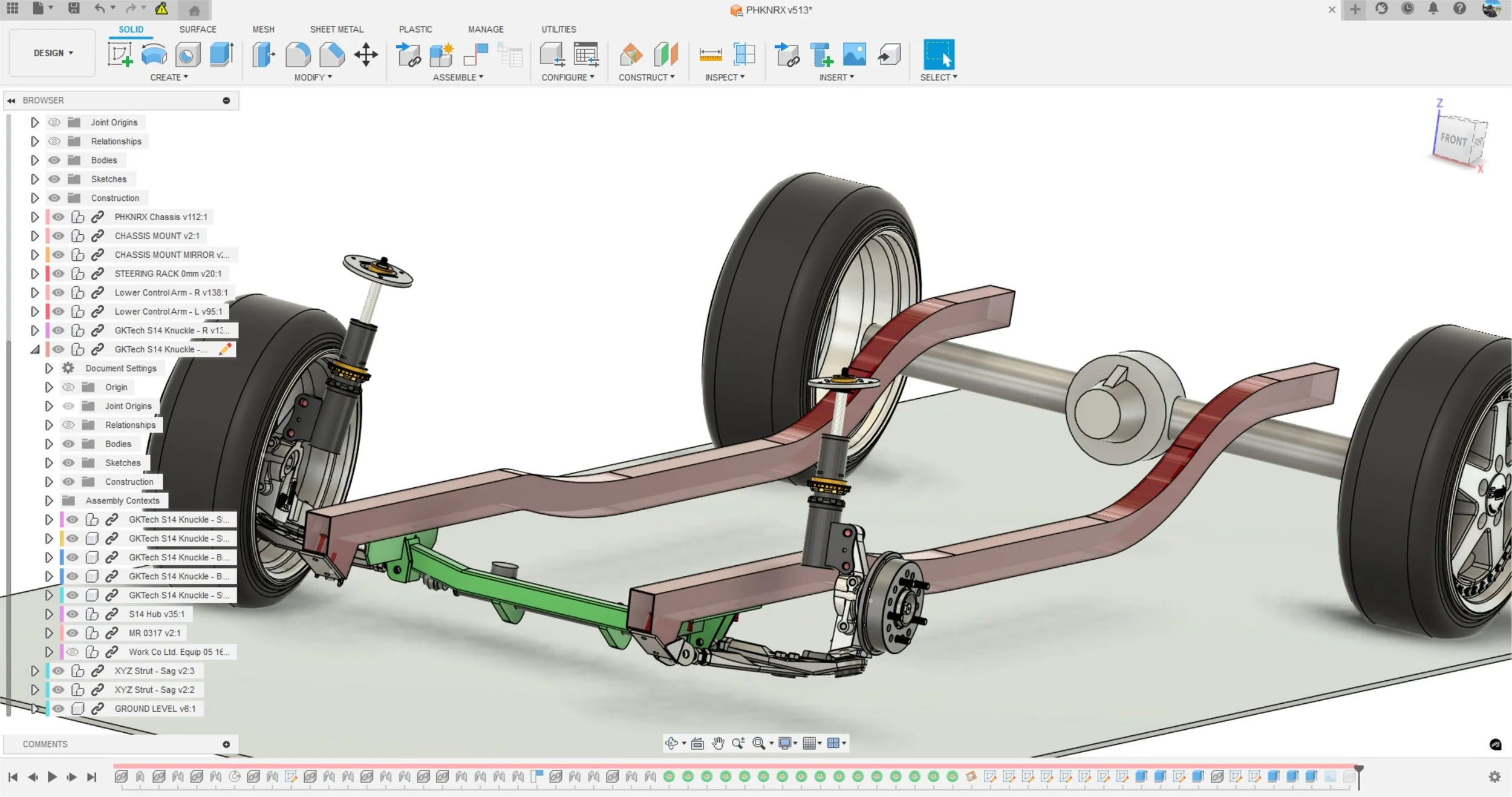Click the Insert Decal icon

coord(854,54)
